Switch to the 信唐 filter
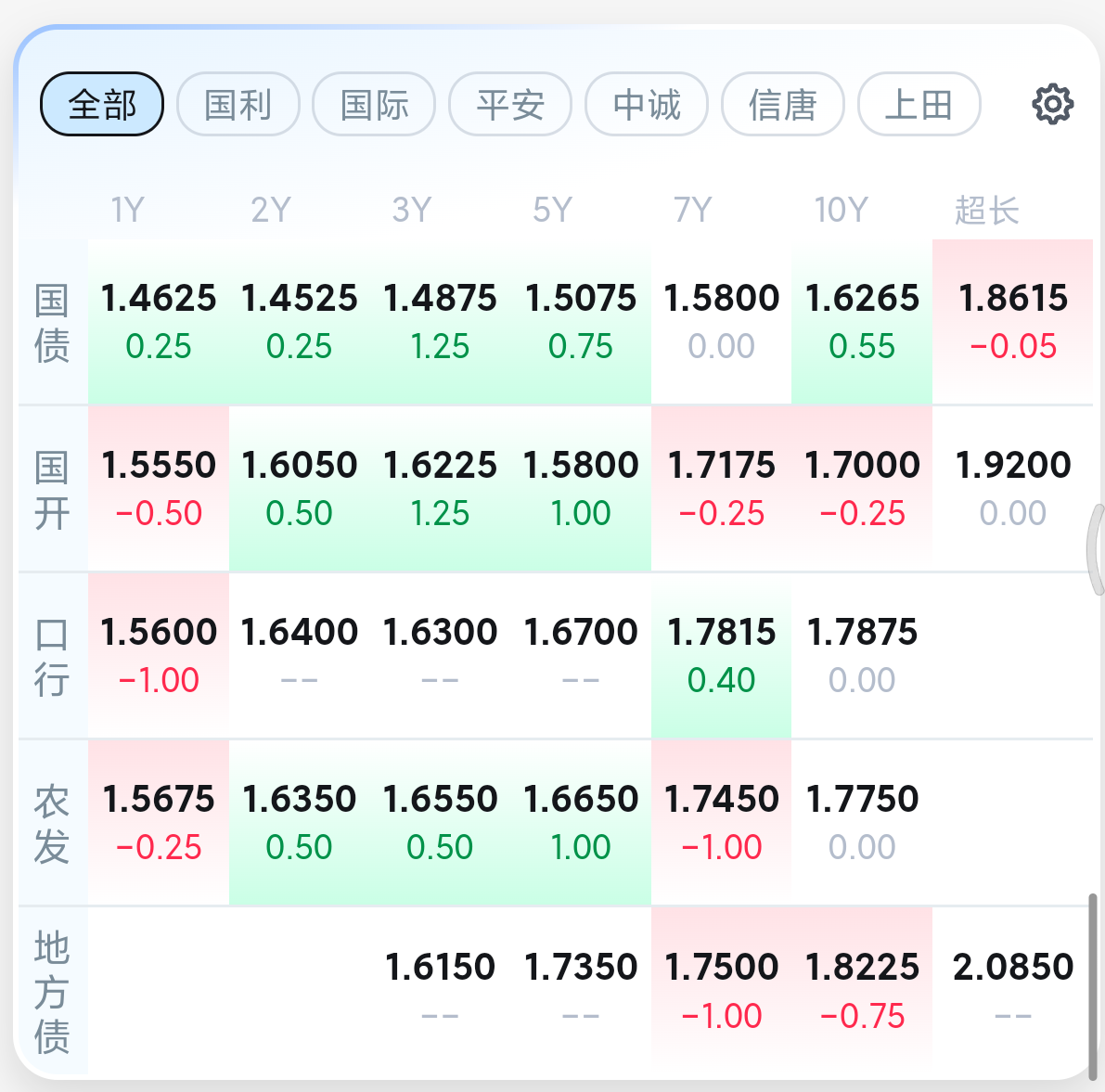This screenshot has height=1092, width=1105. click(783, 104)
